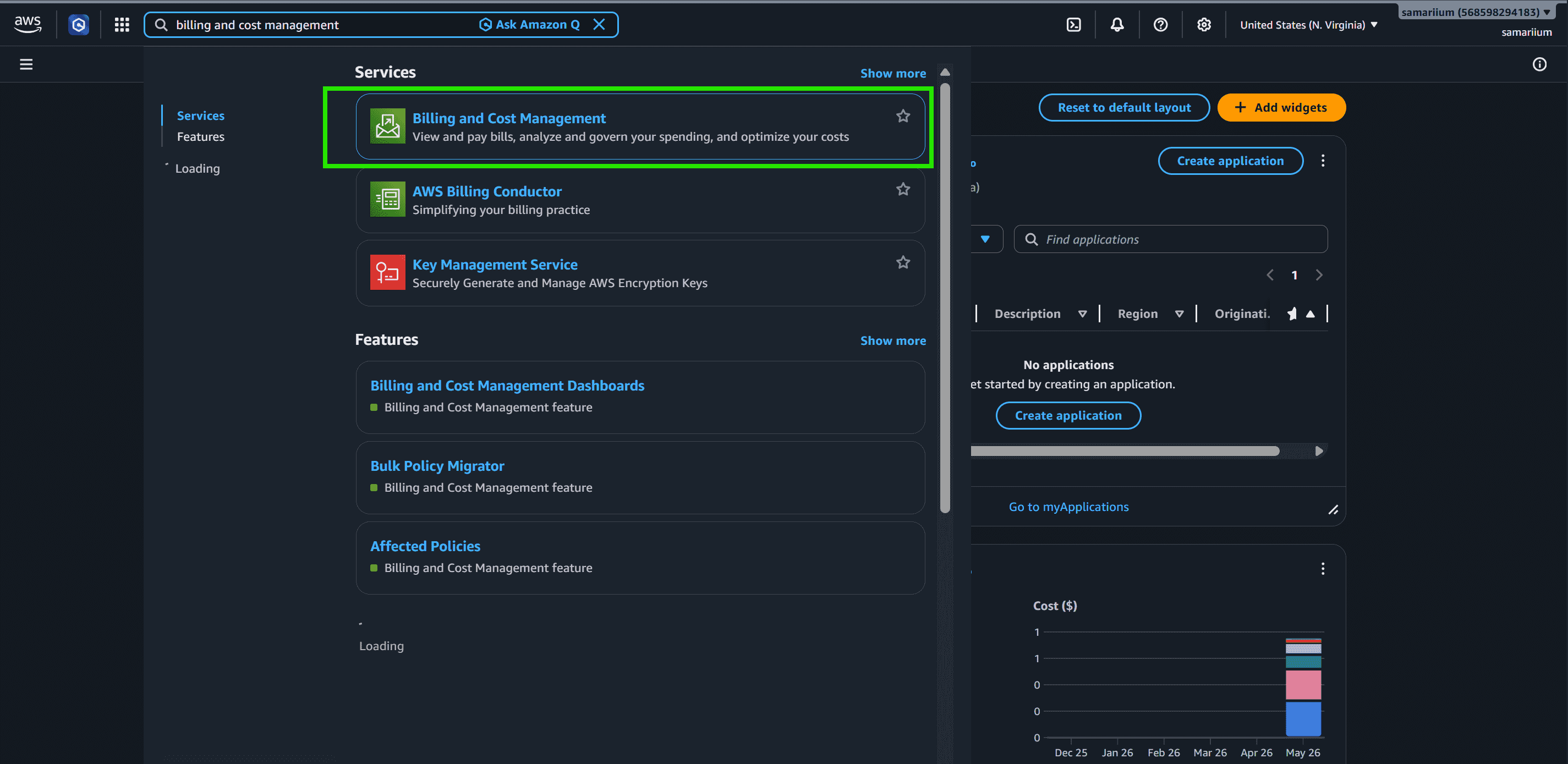The height and width of the screenshot is (764, 1568).
Task: Open the Bulk Policy Migrator feature
Action: 437,466
